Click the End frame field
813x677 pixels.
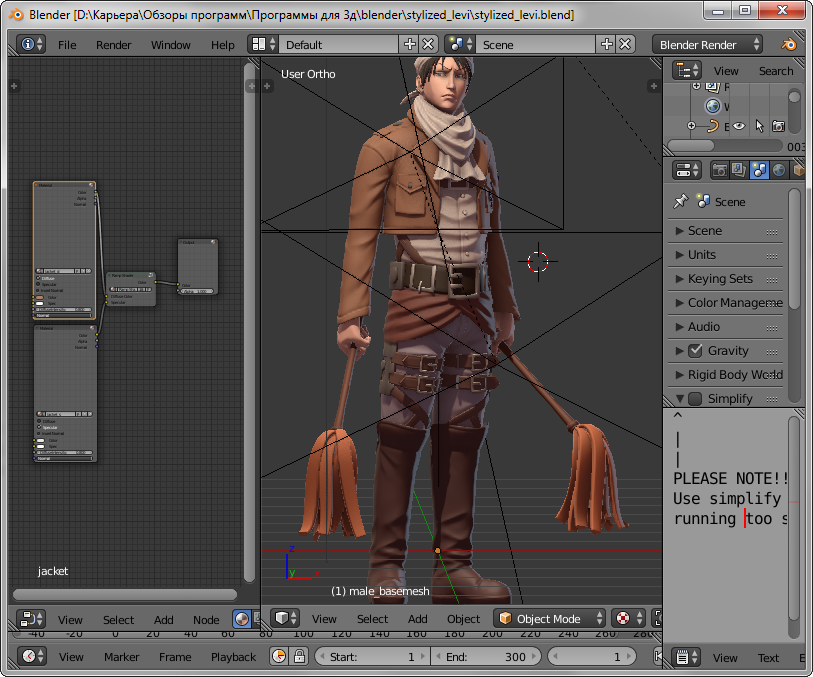486,656
